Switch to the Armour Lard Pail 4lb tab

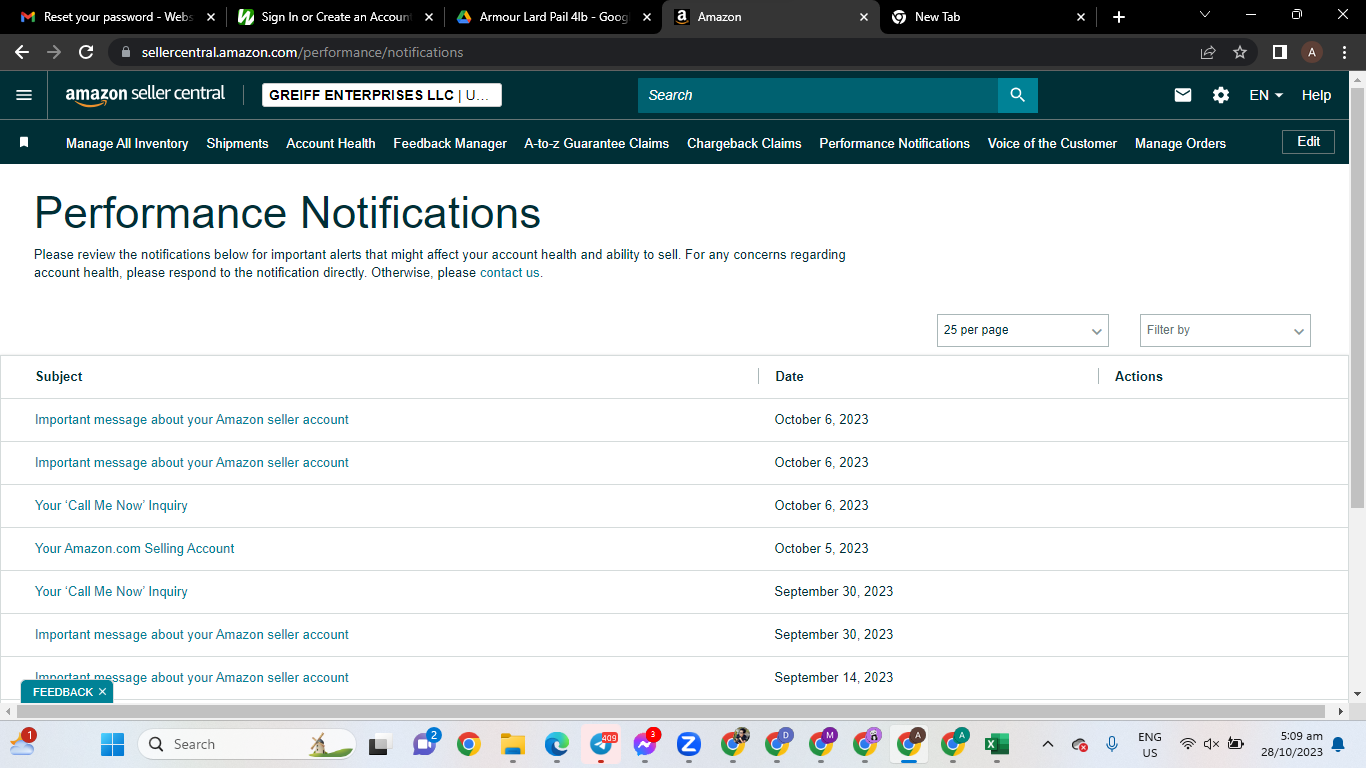(551, 17)
